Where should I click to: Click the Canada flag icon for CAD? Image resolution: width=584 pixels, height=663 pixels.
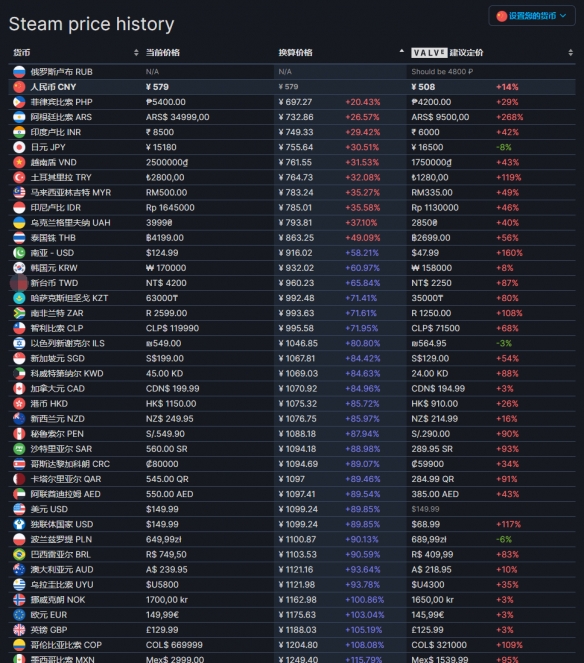pos(19,389)
